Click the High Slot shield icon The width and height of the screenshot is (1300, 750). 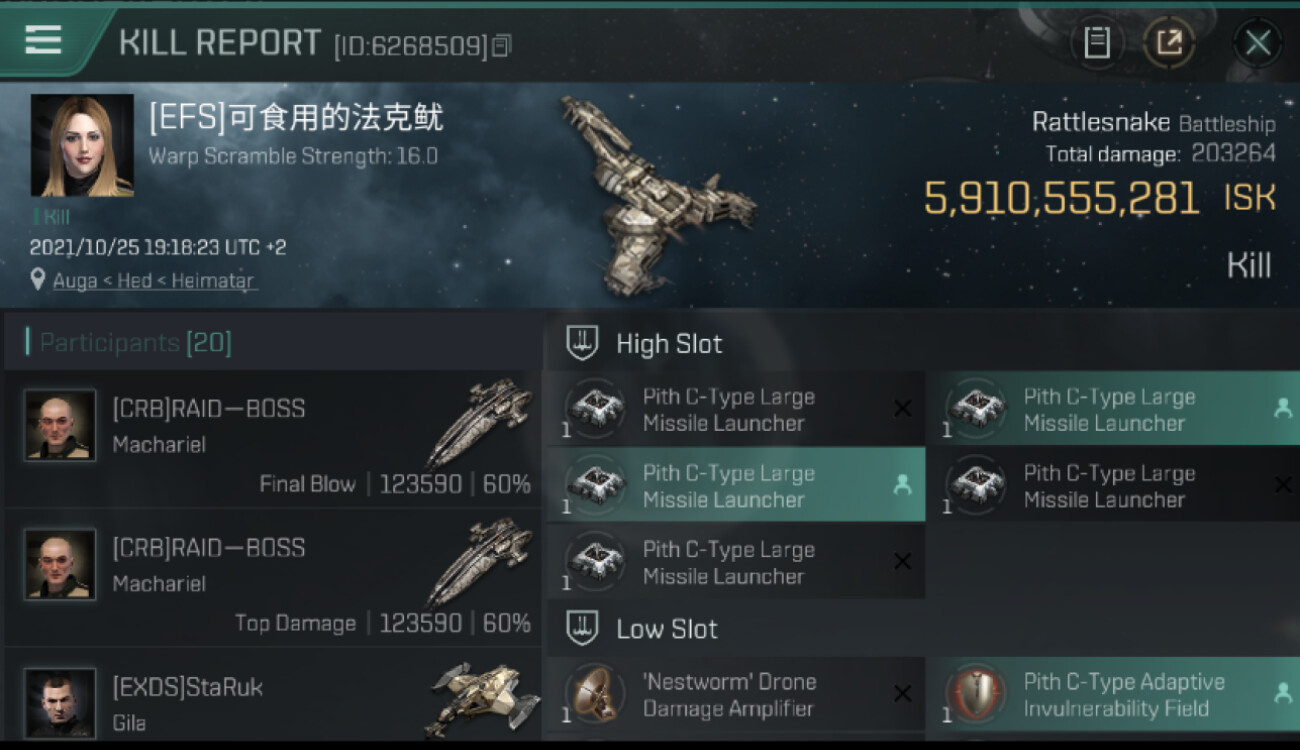pos(582,344)
